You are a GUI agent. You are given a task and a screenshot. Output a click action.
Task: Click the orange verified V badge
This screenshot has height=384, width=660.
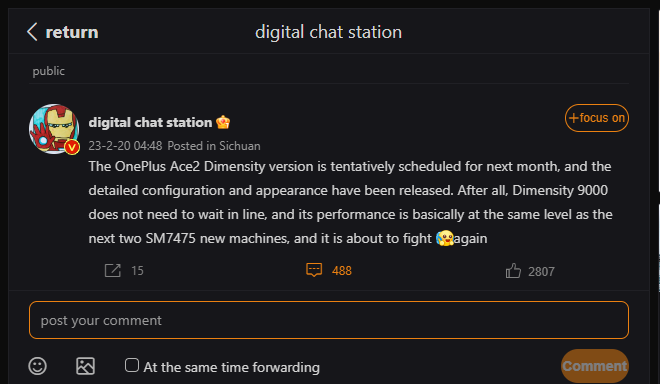pyautogui.click(x=72, y=147)
